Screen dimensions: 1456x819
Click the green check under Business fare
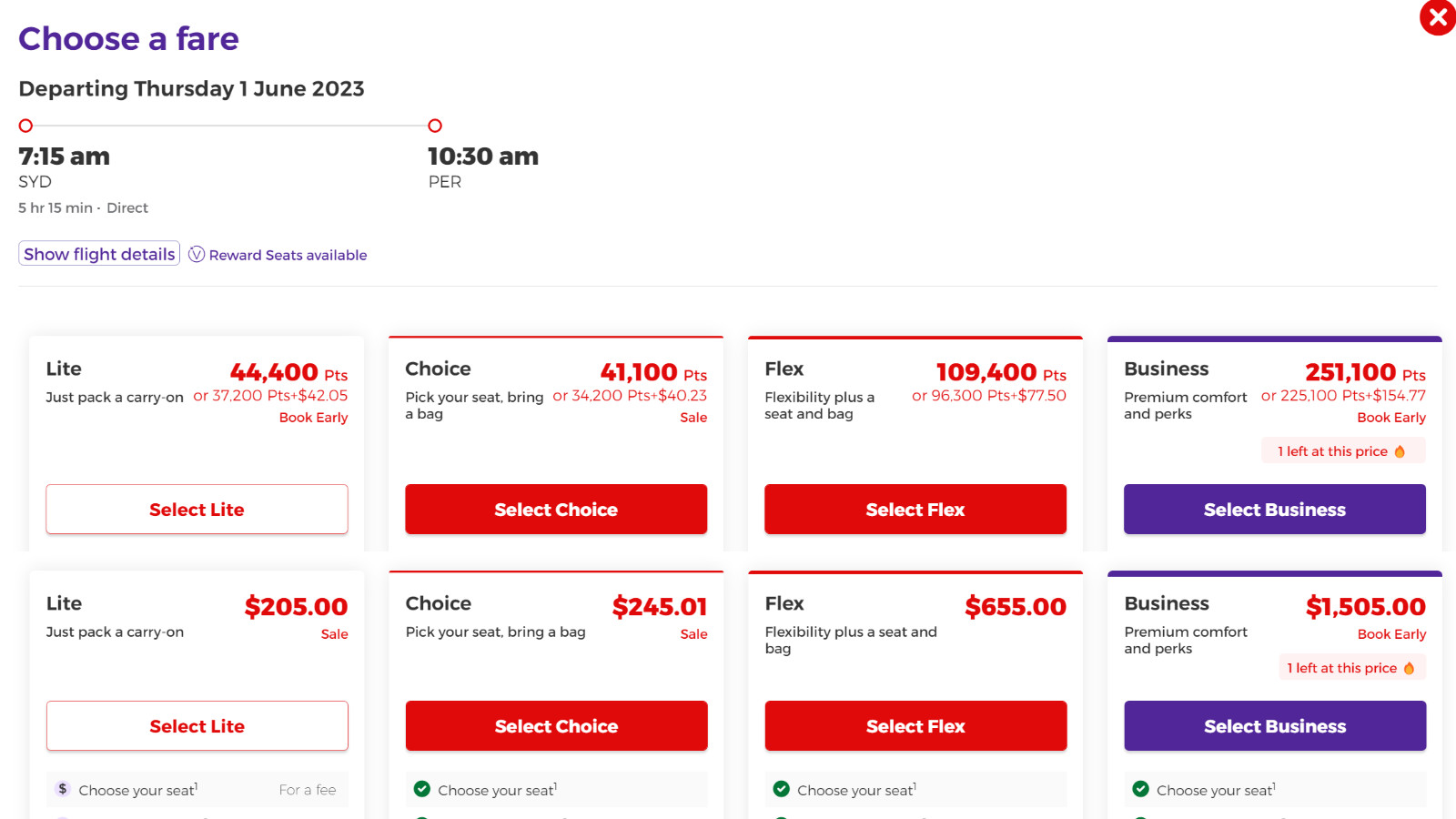click(1141, 789)
